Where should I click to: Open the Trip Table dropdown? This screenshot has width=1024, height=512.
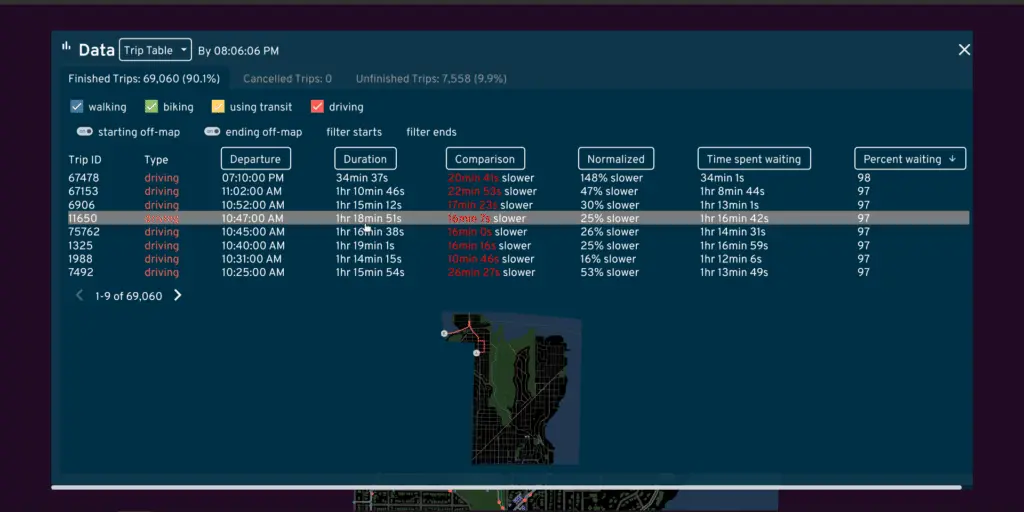pos(154,50)
